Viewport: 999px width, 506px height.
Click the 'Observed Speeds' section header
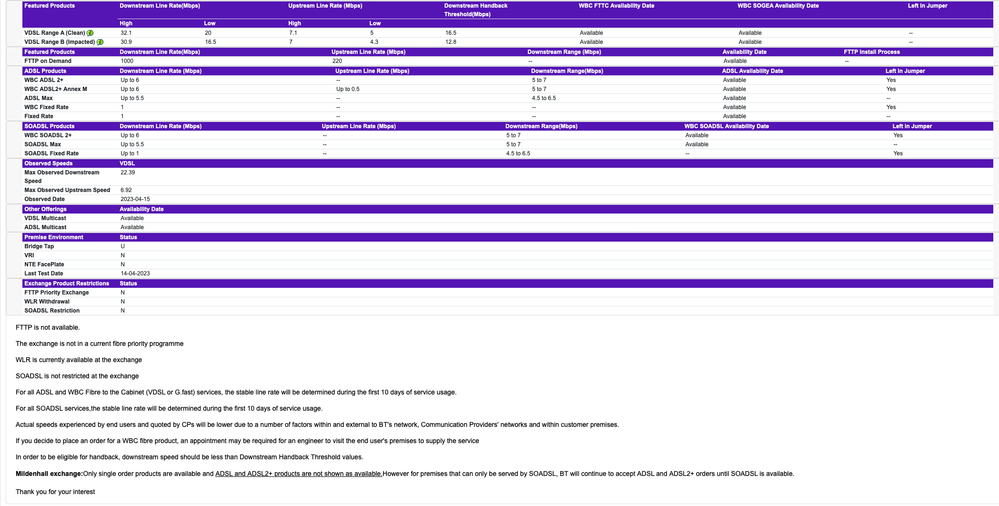48,163
